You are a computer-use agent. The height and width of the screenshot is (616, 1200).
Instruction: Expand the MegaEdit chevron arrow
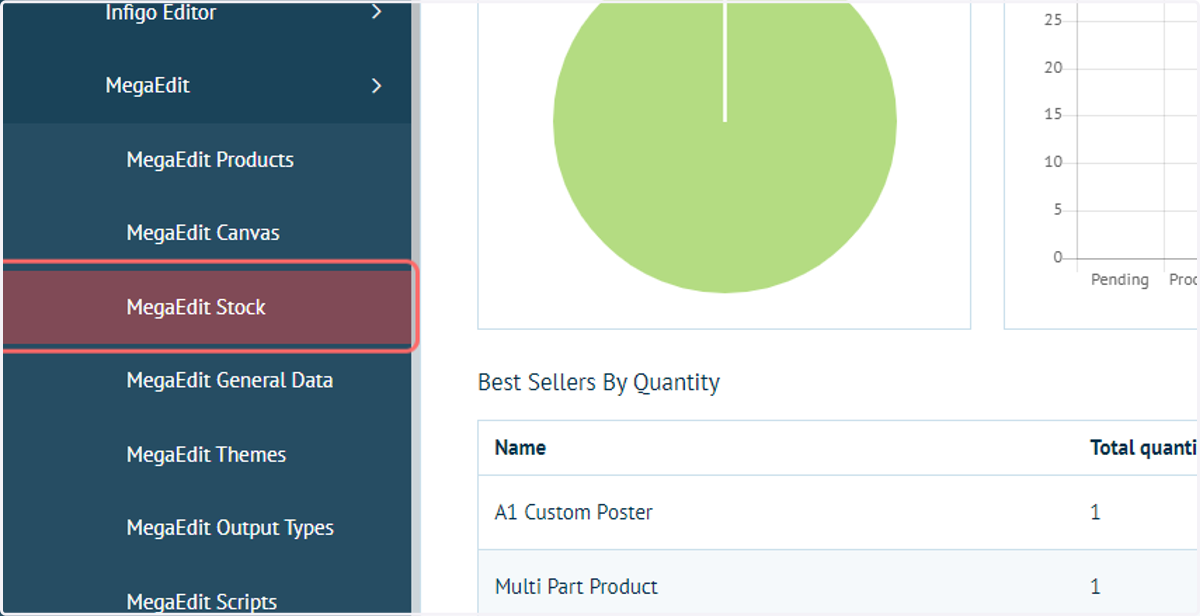coord(377,86)
